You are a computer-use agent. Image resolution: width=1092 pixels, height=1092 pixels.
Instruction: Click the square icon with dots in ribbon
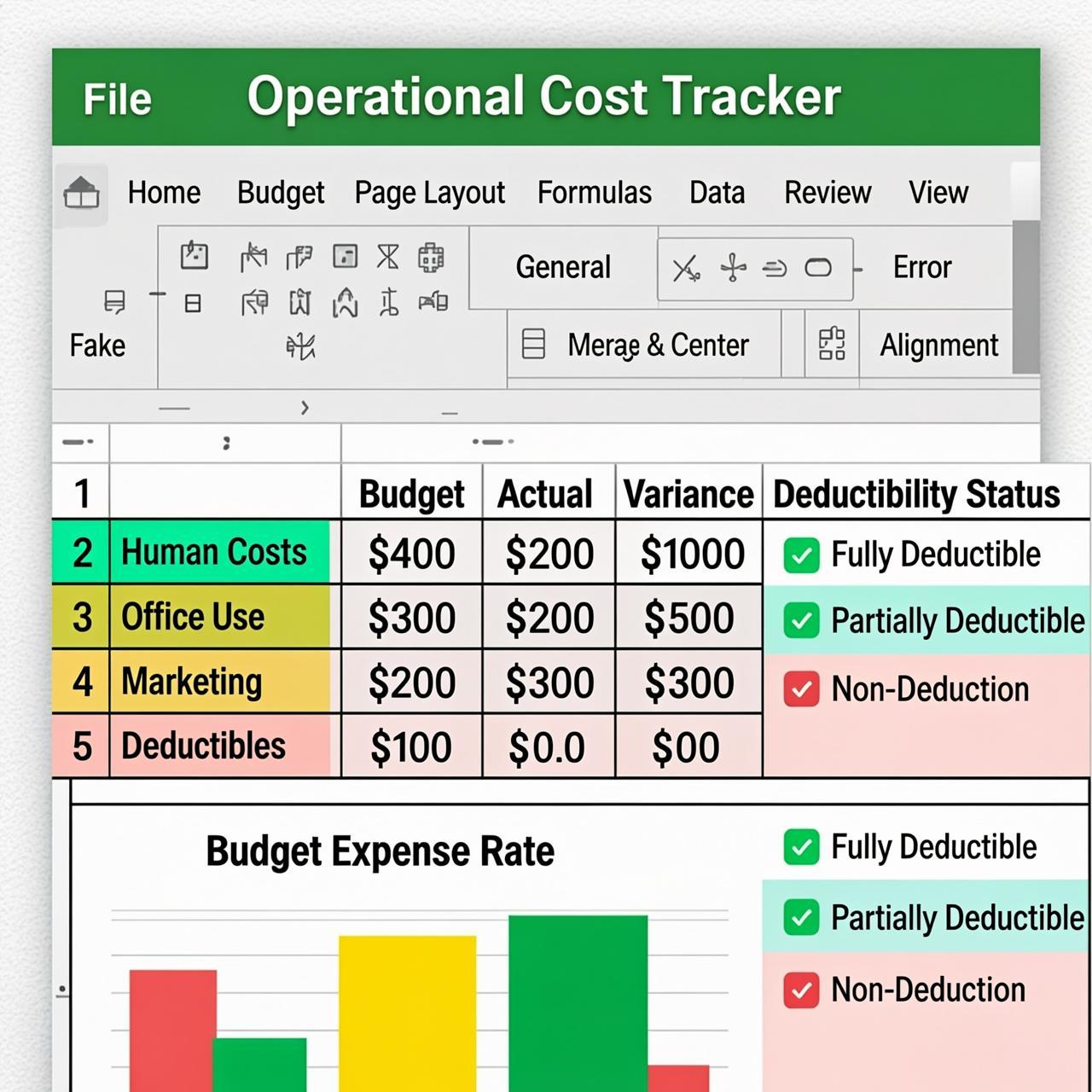(x=195, y=255)
